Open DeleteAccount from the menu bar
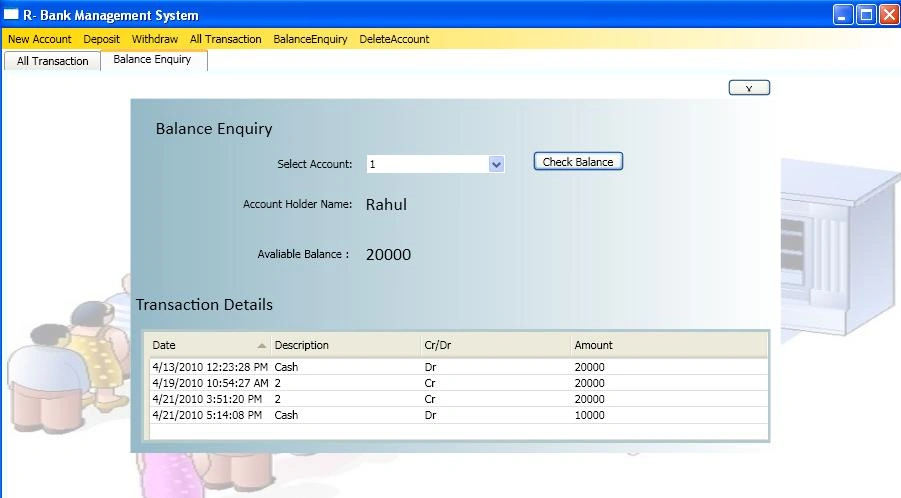Image resolution: width=901 pixels, height=498 pixels. coord(394,39)
